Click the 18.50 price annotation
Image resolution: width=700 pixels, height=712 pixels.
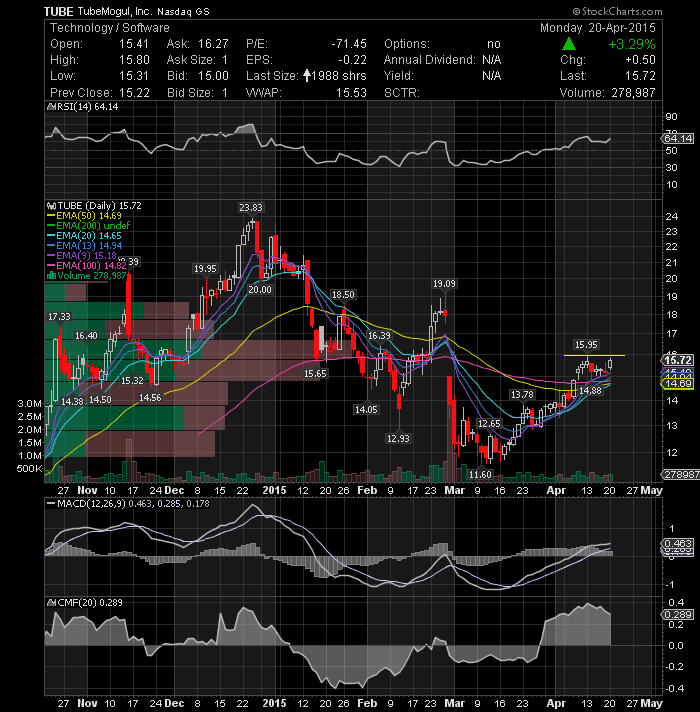pyautogui.click(x=343, y=295)
